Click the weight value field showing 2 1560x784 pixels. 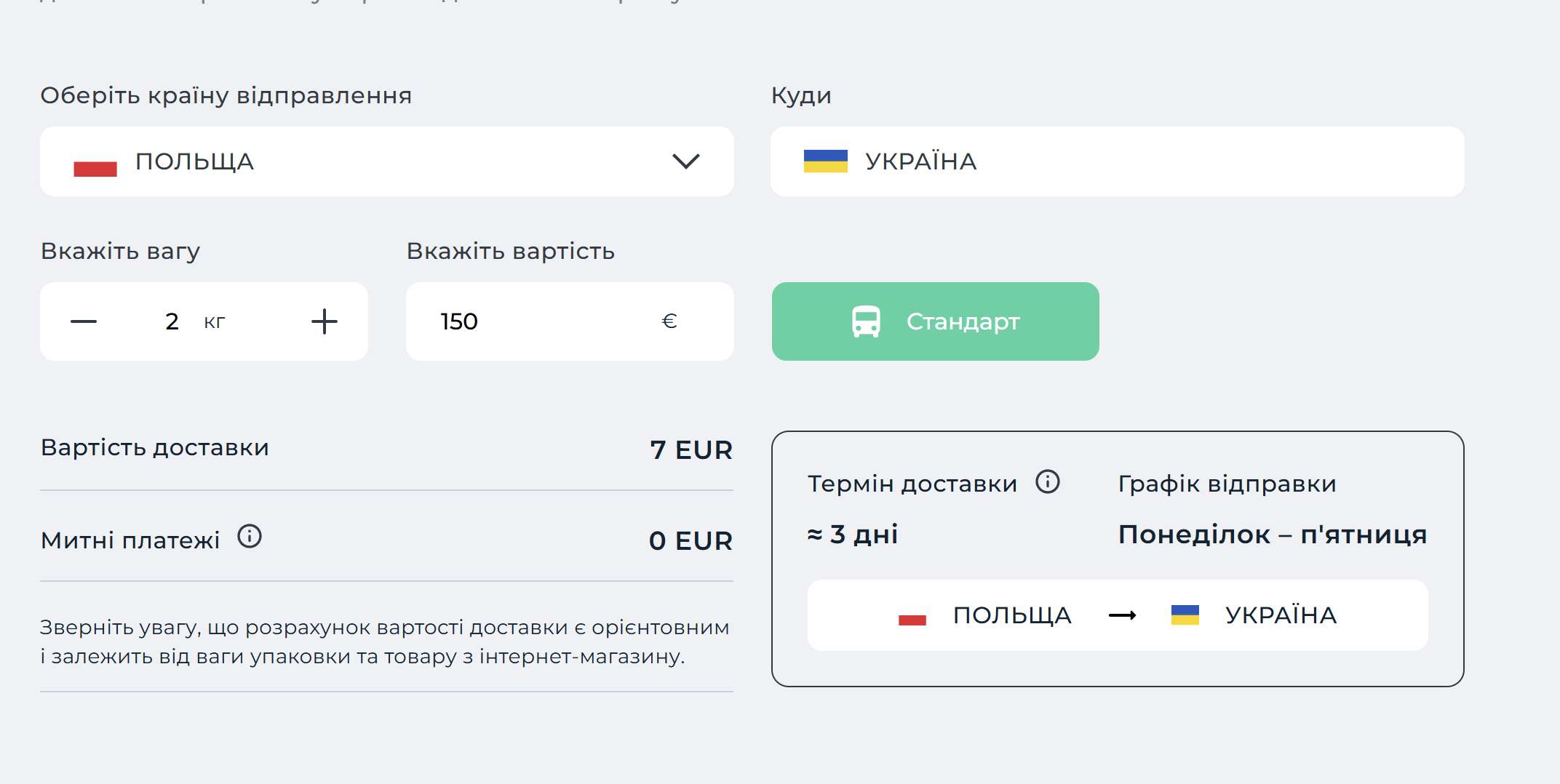[x=172, y=321]
